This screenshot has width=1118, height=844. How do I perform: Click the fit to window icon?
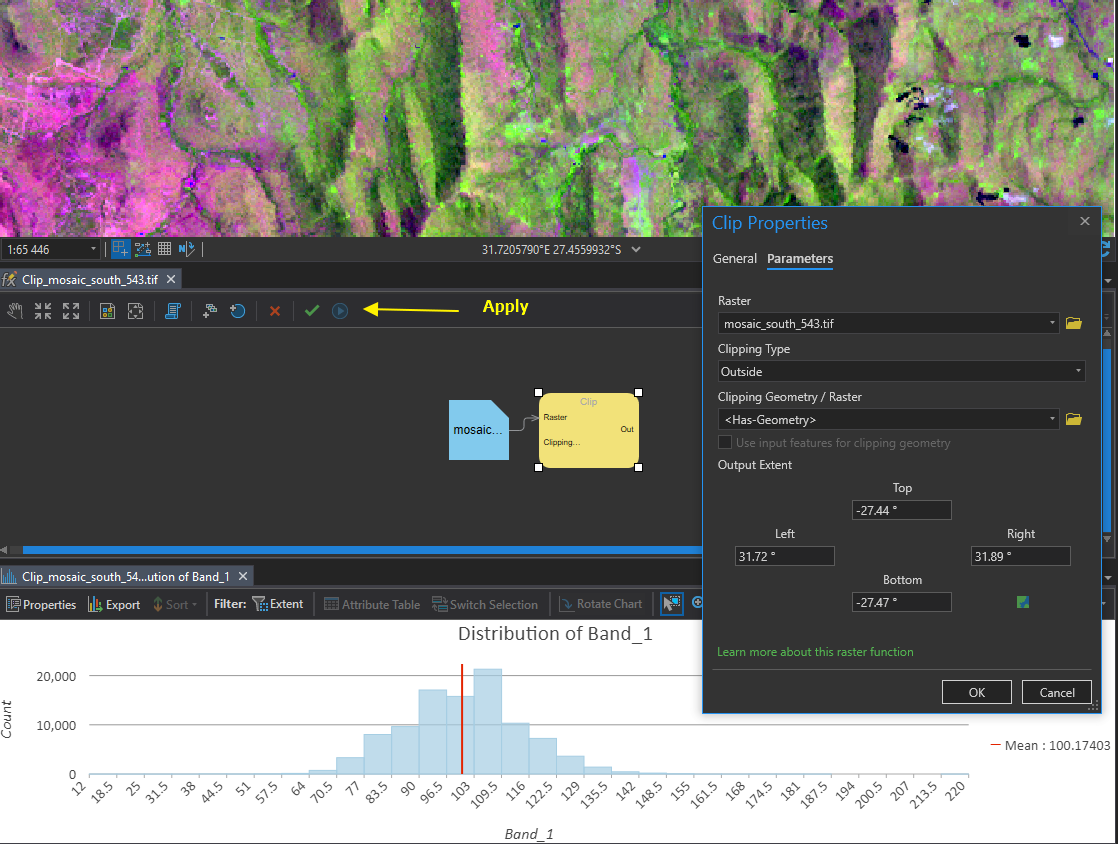pyautogui.click(x=135, y=311)
